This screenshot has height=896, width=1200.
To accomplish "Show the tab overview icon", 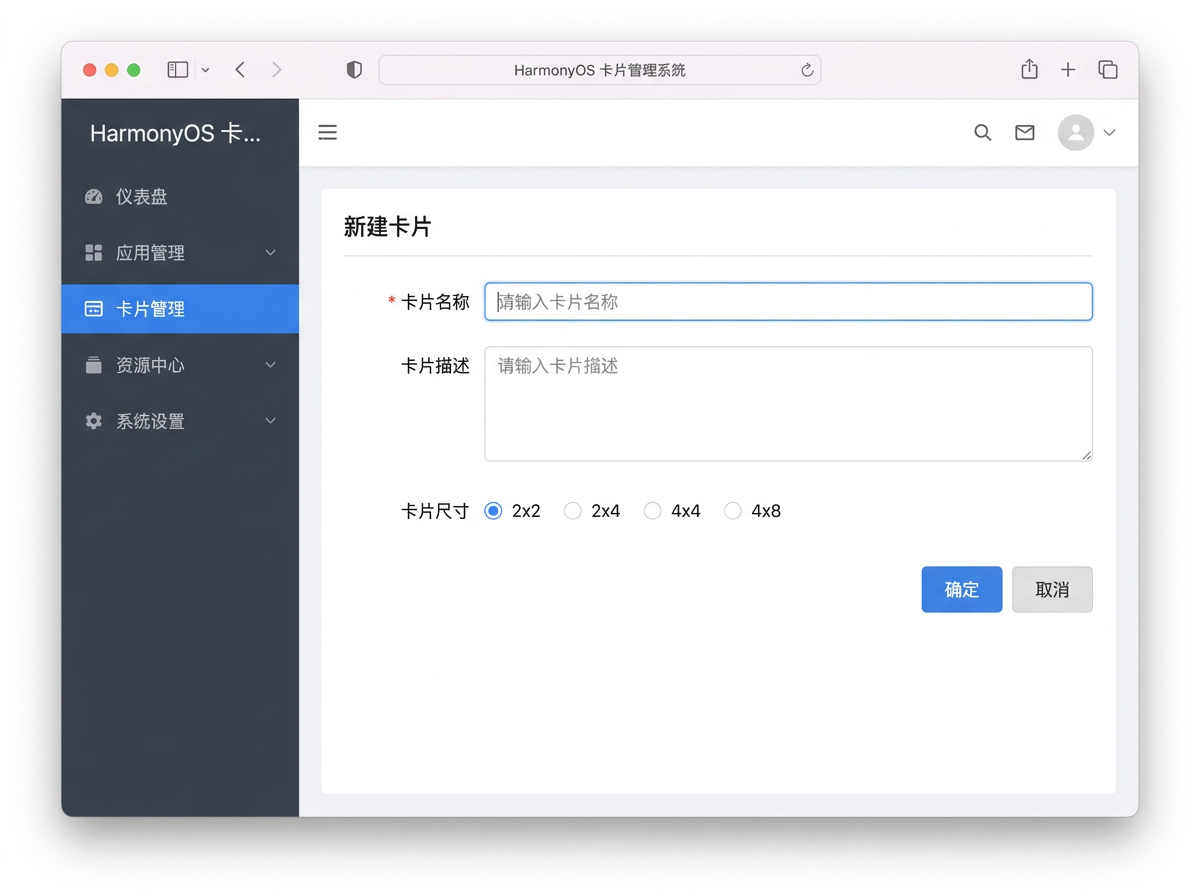I will [x=1108, y=69].
